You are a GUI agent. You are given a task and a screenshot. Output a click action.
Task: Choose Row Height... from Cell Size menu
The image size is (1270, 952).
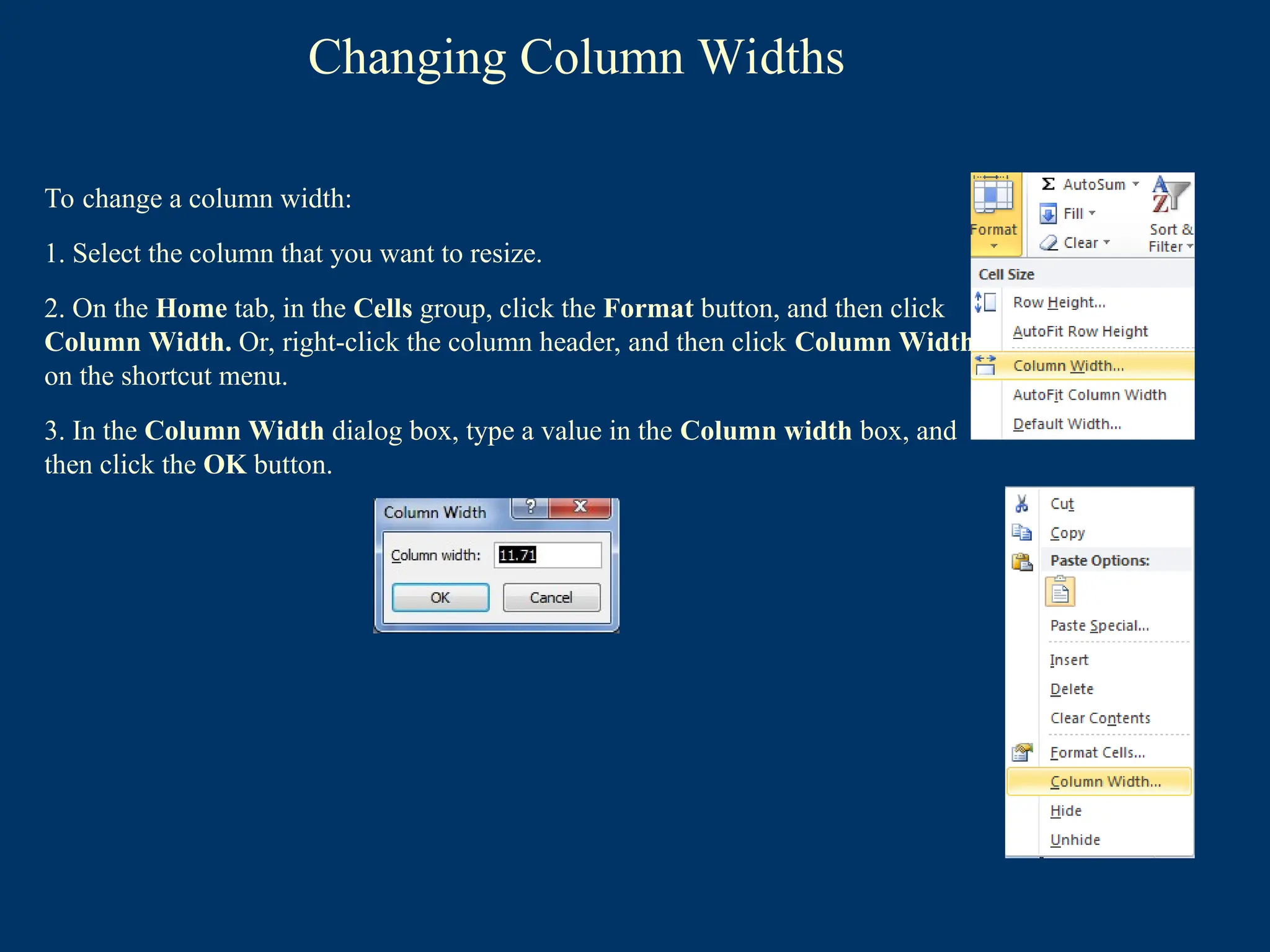pyautogui.click(x=1083, y=302)
